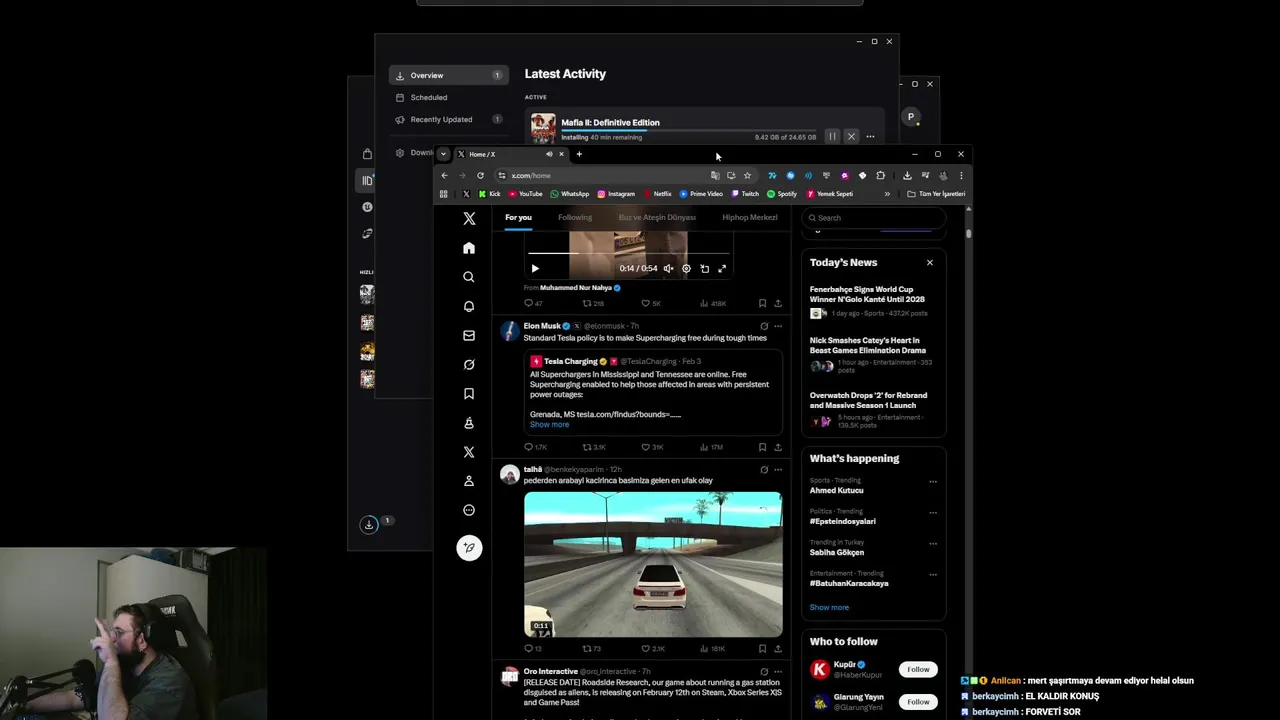The width and height of the screenshot is (1280, 720).
Task: Open the GTA car video thumbnail
Action: click(x=653, y=564)
